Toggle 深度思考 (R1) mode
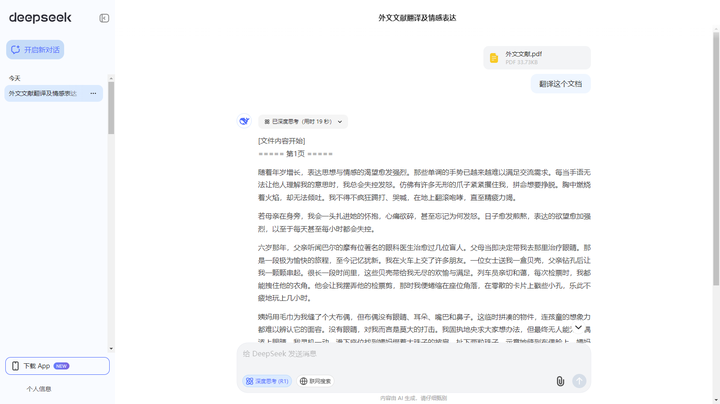 coord(267,381)
